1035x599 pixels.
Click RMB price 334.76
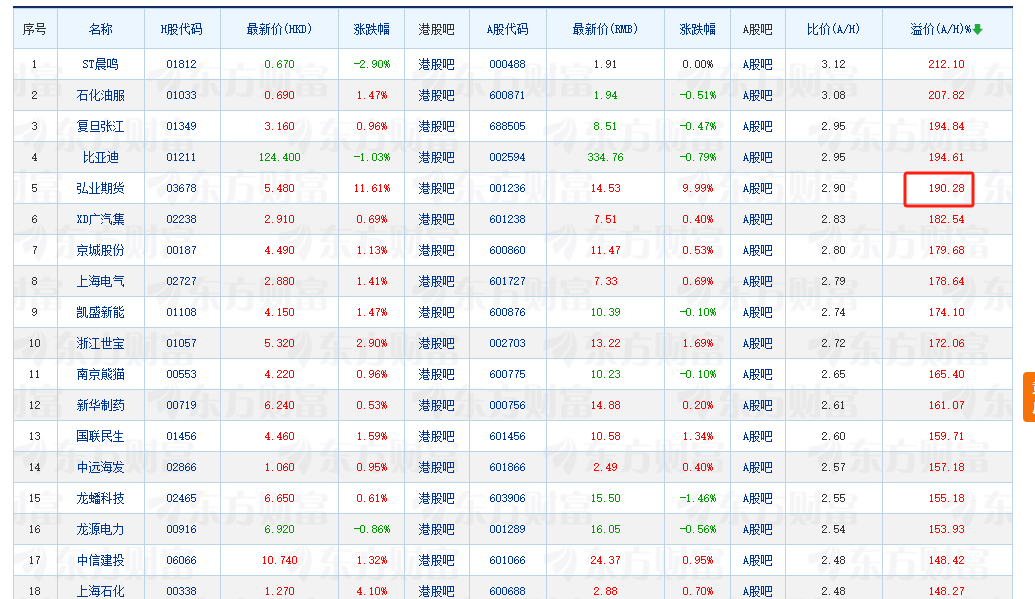click(605, 157)
